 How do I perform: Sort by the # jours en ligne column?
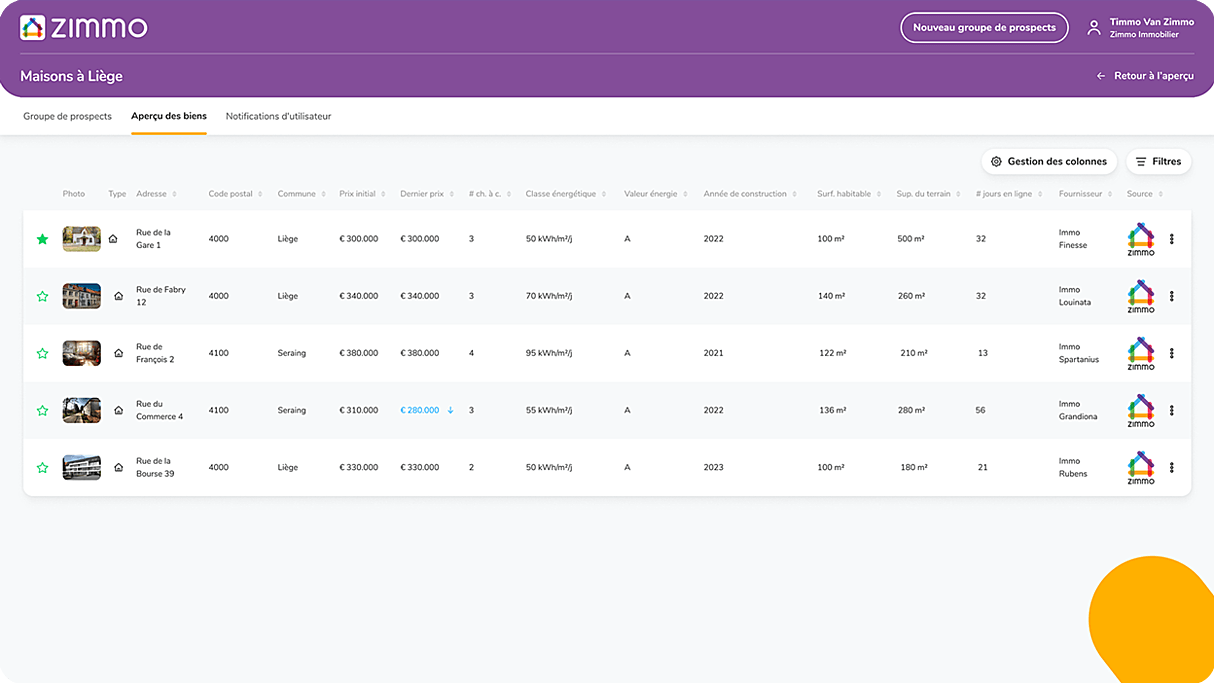pyautogui.click(x=1010, y=194)
